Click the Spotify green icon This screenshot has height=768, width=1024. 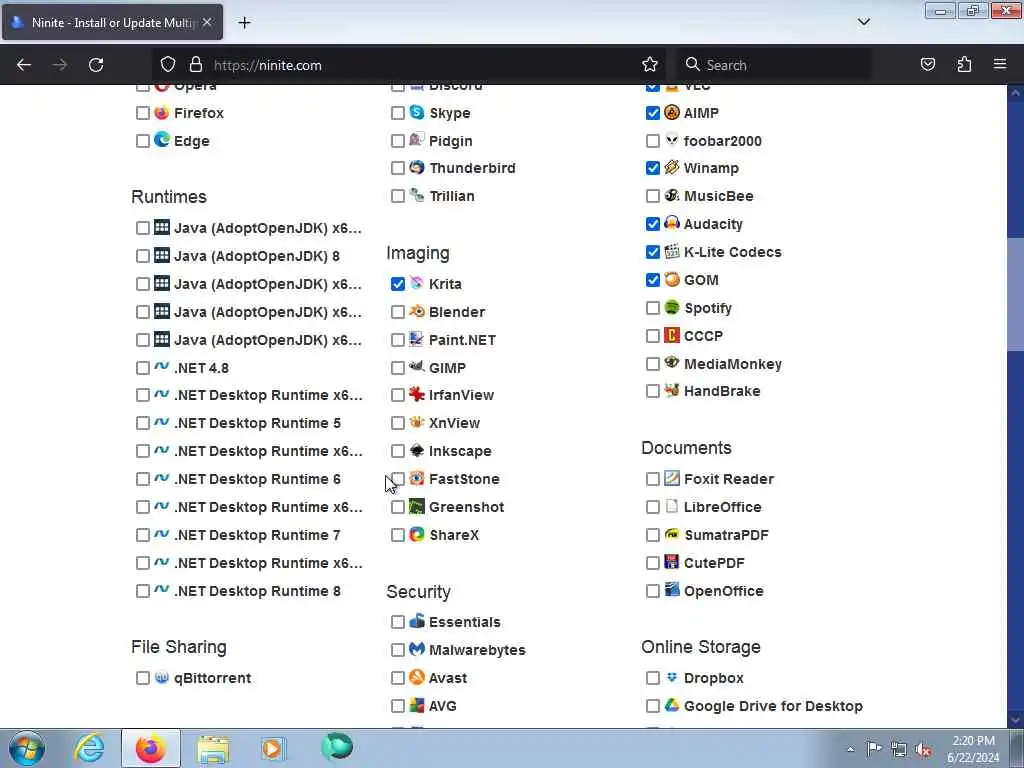point(672,307)
